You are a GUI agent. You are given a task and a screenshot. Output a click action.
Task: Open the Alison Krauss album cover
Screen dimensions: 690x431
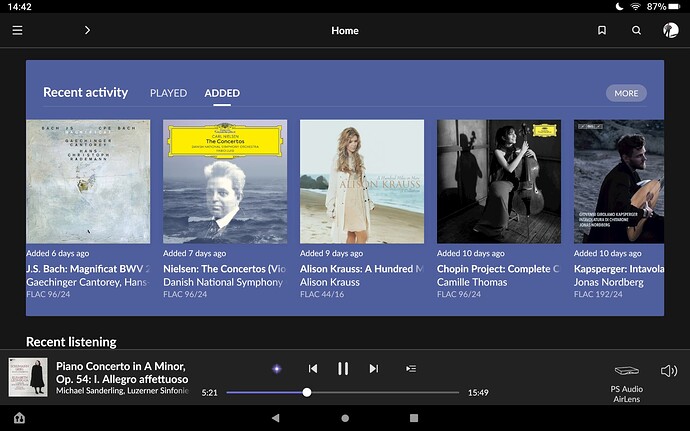click(362, 181)
